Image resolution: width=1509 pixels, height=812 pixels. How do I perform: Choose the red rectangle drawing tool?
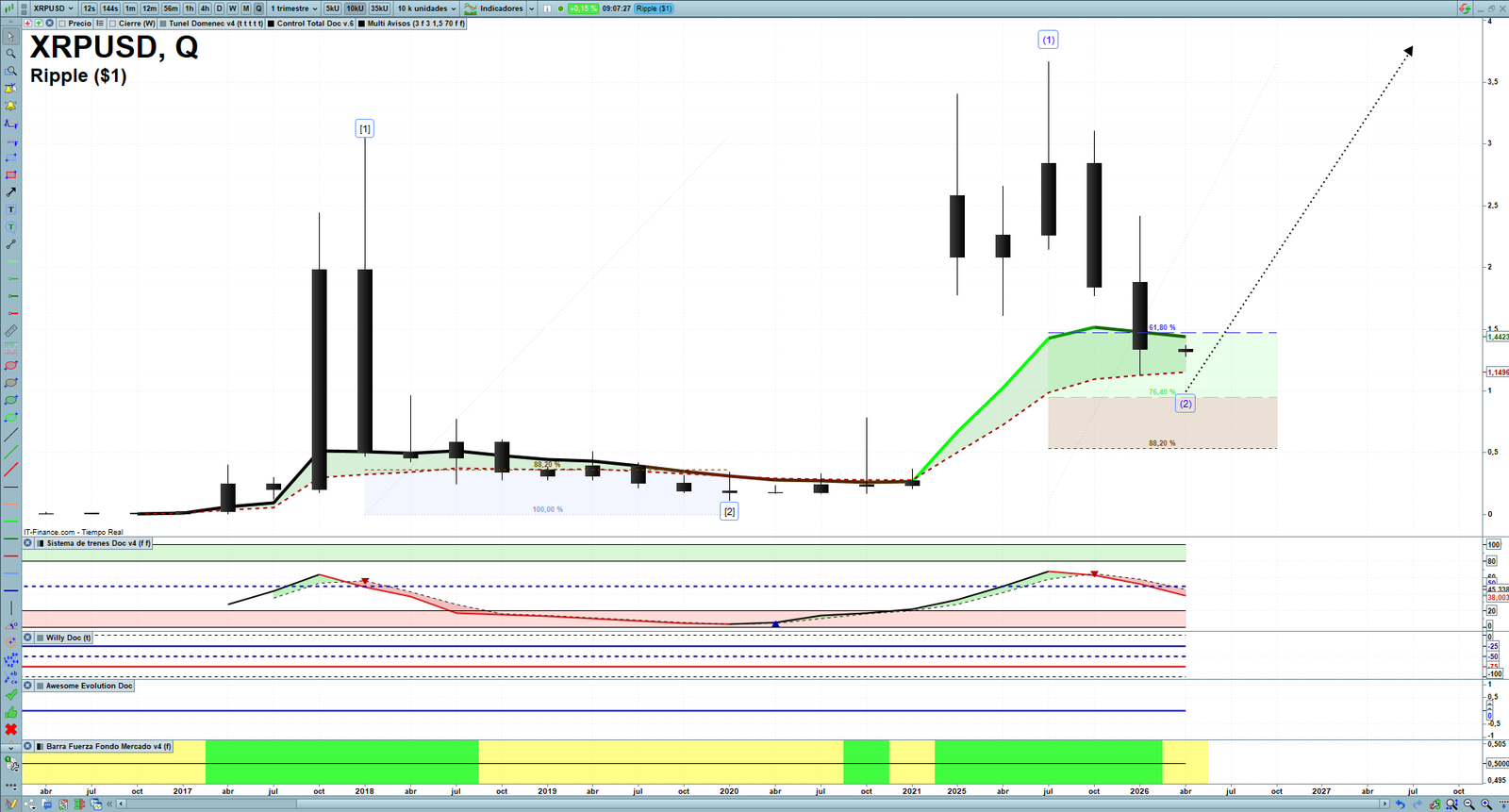point(10,175)
